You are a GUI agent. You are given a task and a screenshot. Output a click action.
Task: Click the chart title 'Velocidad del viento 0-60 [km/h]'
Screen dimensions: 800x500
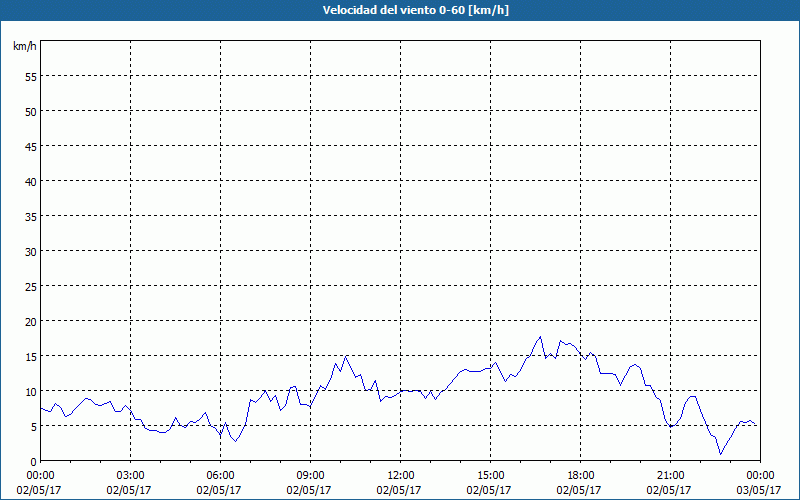pos(415,10)
